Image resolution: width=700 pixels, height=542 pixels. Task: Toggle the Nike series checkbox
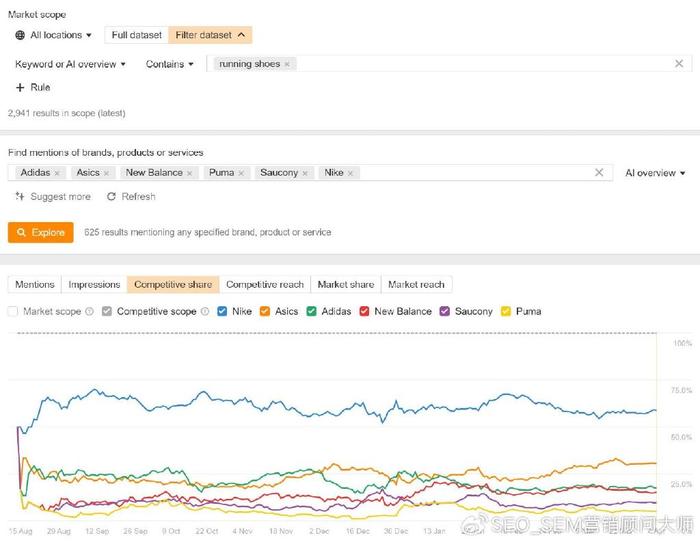[x=222, y=311]
